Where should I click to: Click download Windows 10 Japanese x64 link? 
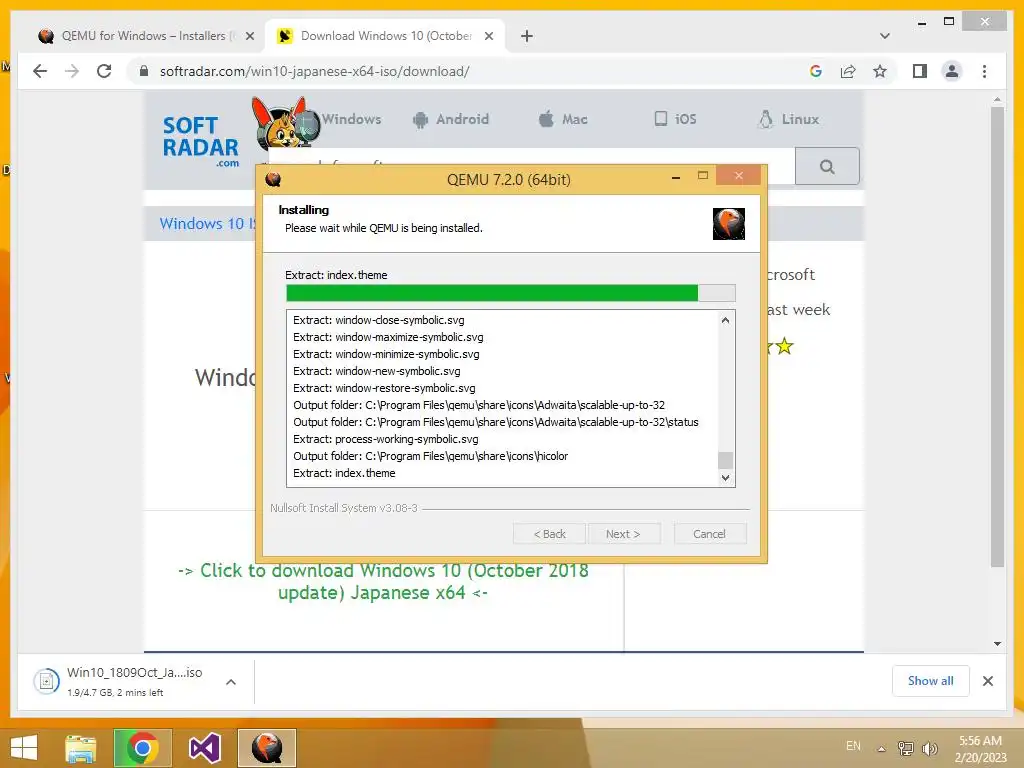(x=383, y=581)
